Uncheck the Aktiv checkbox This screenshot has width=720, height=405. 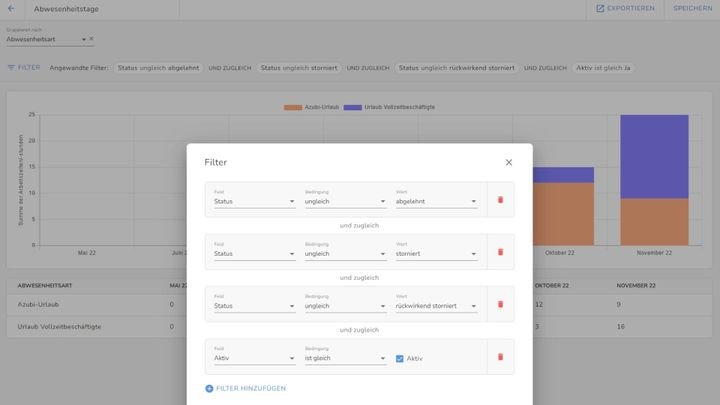pos(400,358)
